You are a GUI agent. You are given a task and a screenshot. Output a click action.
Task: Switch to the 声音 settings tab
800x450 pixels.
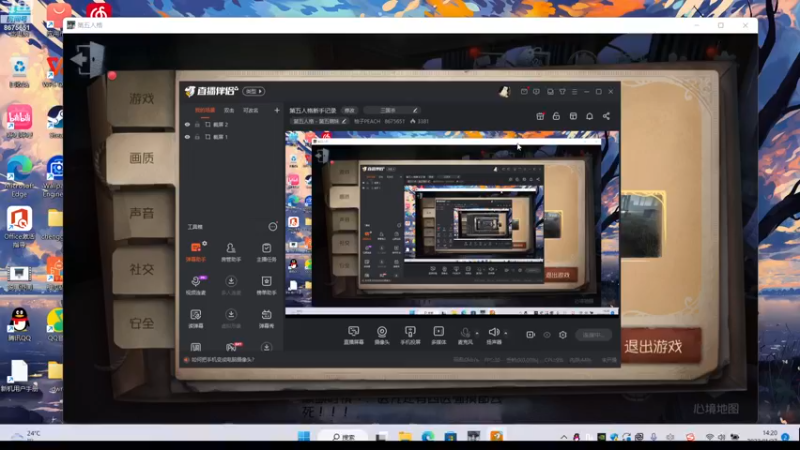click(141, 213)
